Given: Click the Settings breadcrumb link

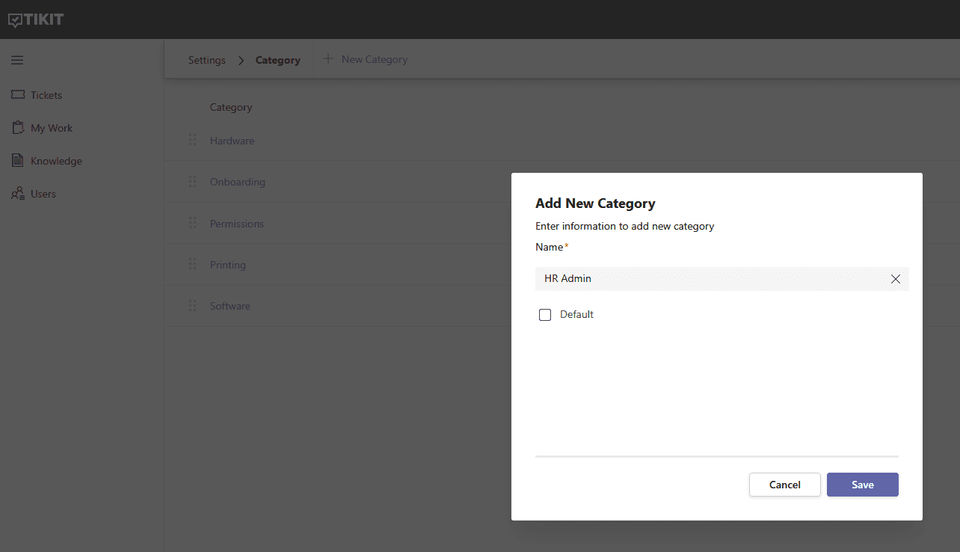Looking at the screenshot, I should pos(207,60).
